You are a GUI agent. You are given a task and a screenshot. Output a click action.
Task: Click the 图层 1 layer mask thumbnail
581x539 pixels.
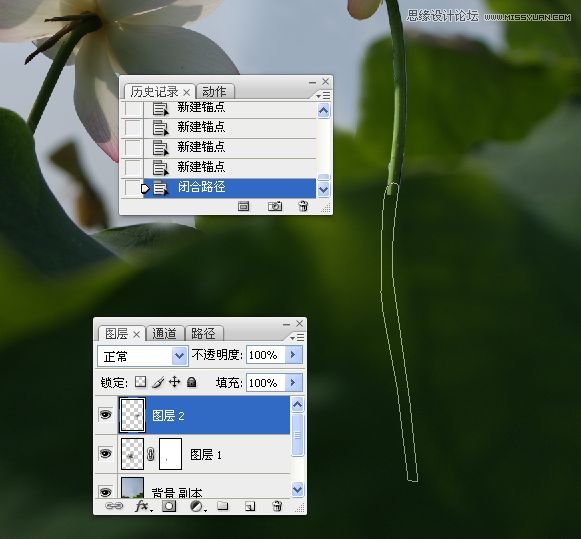(x=170, y=454)
